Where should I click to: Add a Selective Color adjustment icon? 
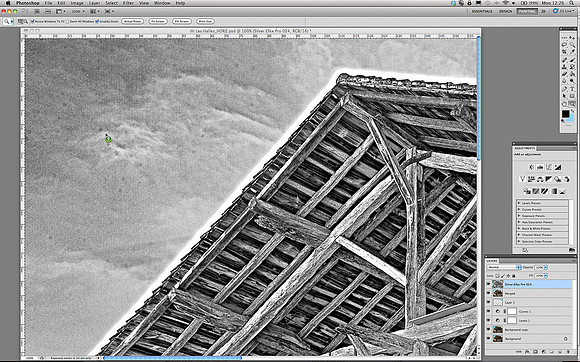click(563, 191)
